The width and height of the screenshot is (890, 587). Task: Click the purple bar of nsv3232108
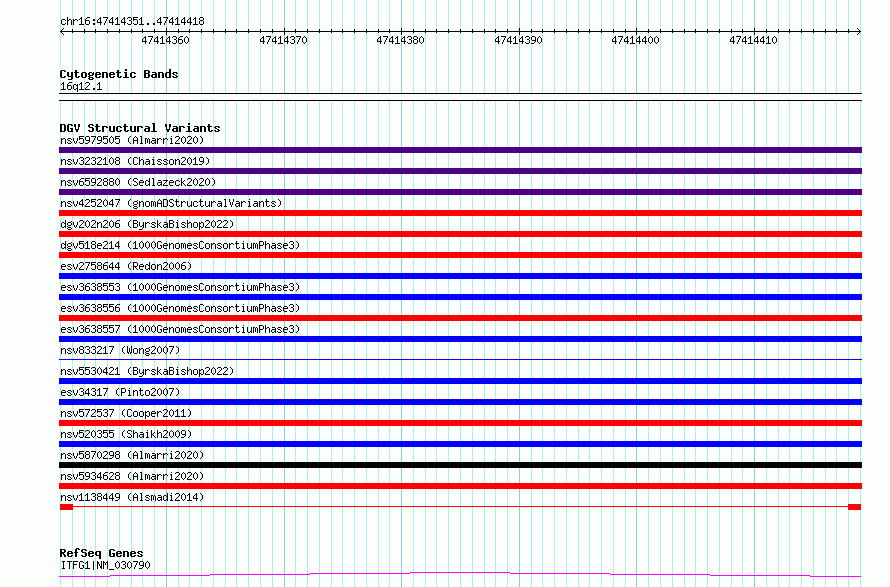[460, 171]
